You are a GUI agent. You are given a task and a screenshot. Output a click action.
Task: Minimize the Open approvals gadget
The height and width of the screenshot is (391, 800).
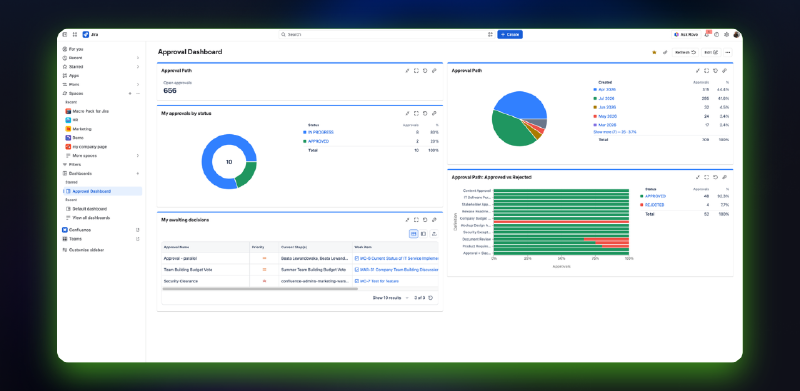pos(407,71)
